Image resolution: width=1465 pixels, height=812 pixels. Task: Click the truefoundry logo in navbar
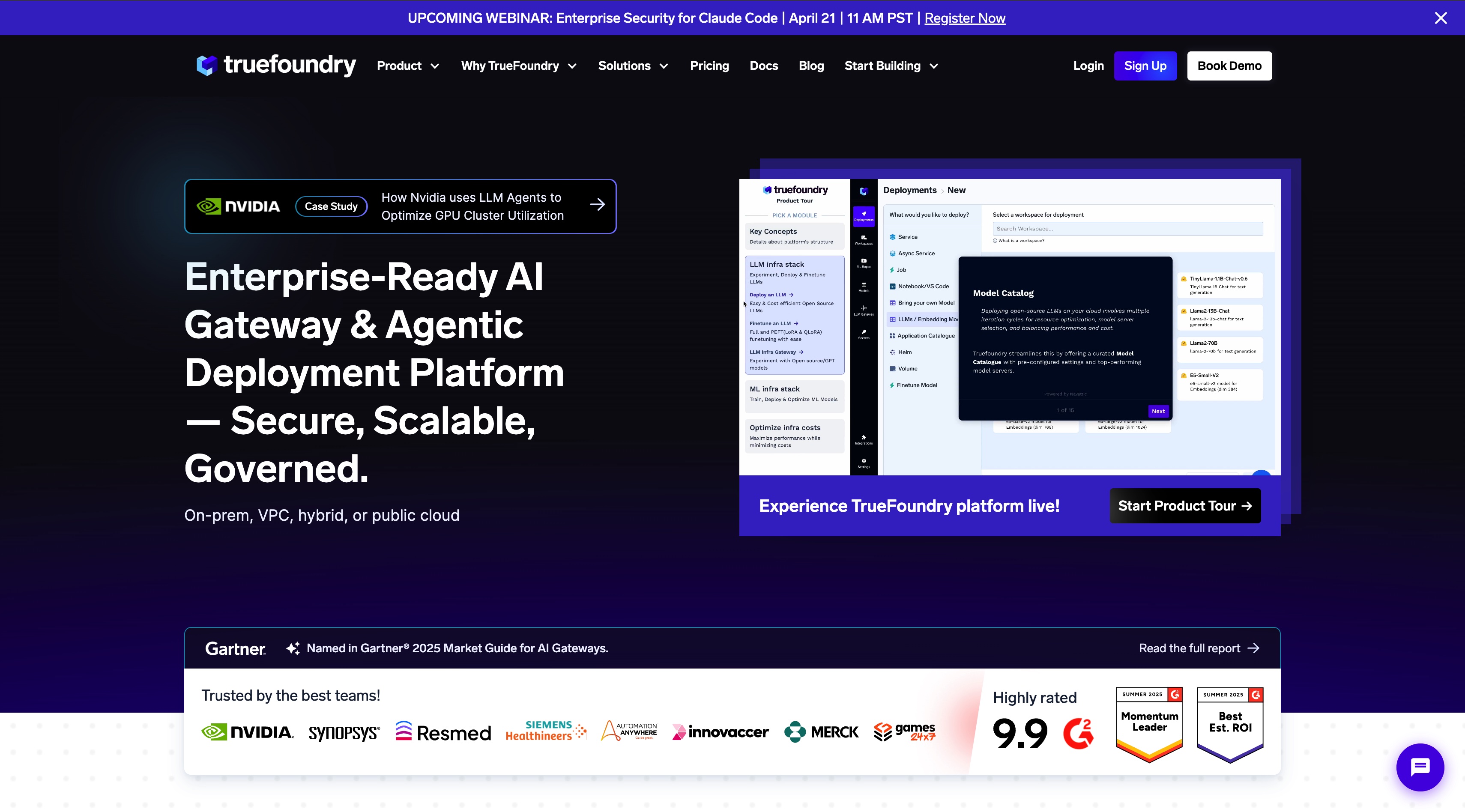coord(276,66)
